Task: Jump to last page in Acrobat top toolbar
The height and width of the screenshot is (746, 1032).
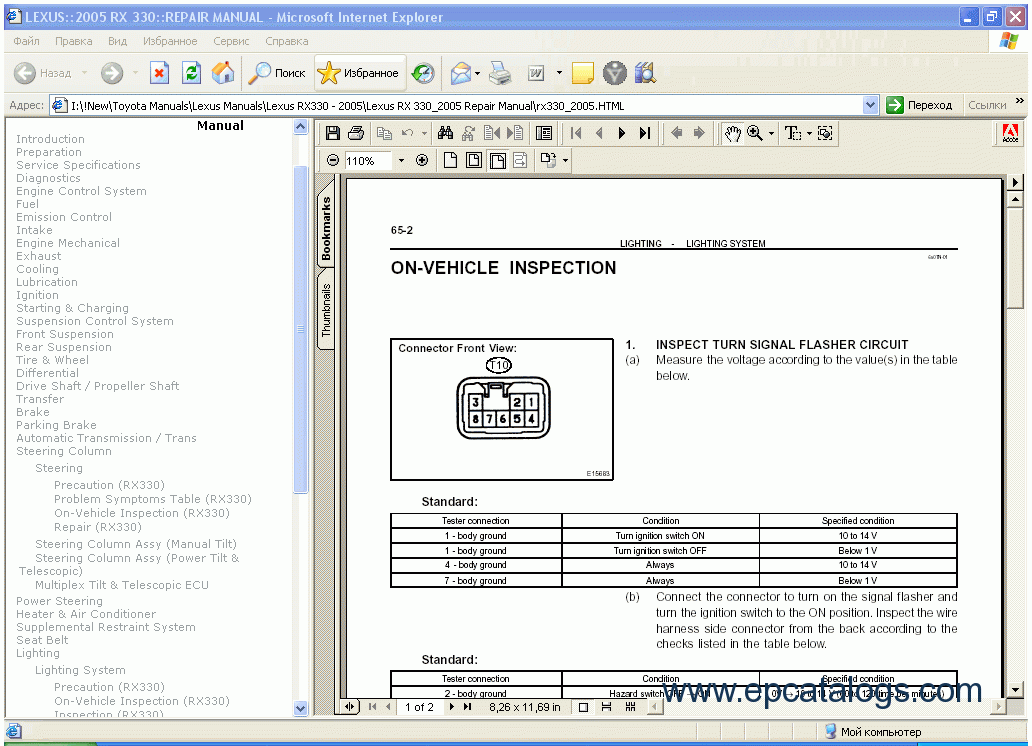Action: tap(645, 133)
